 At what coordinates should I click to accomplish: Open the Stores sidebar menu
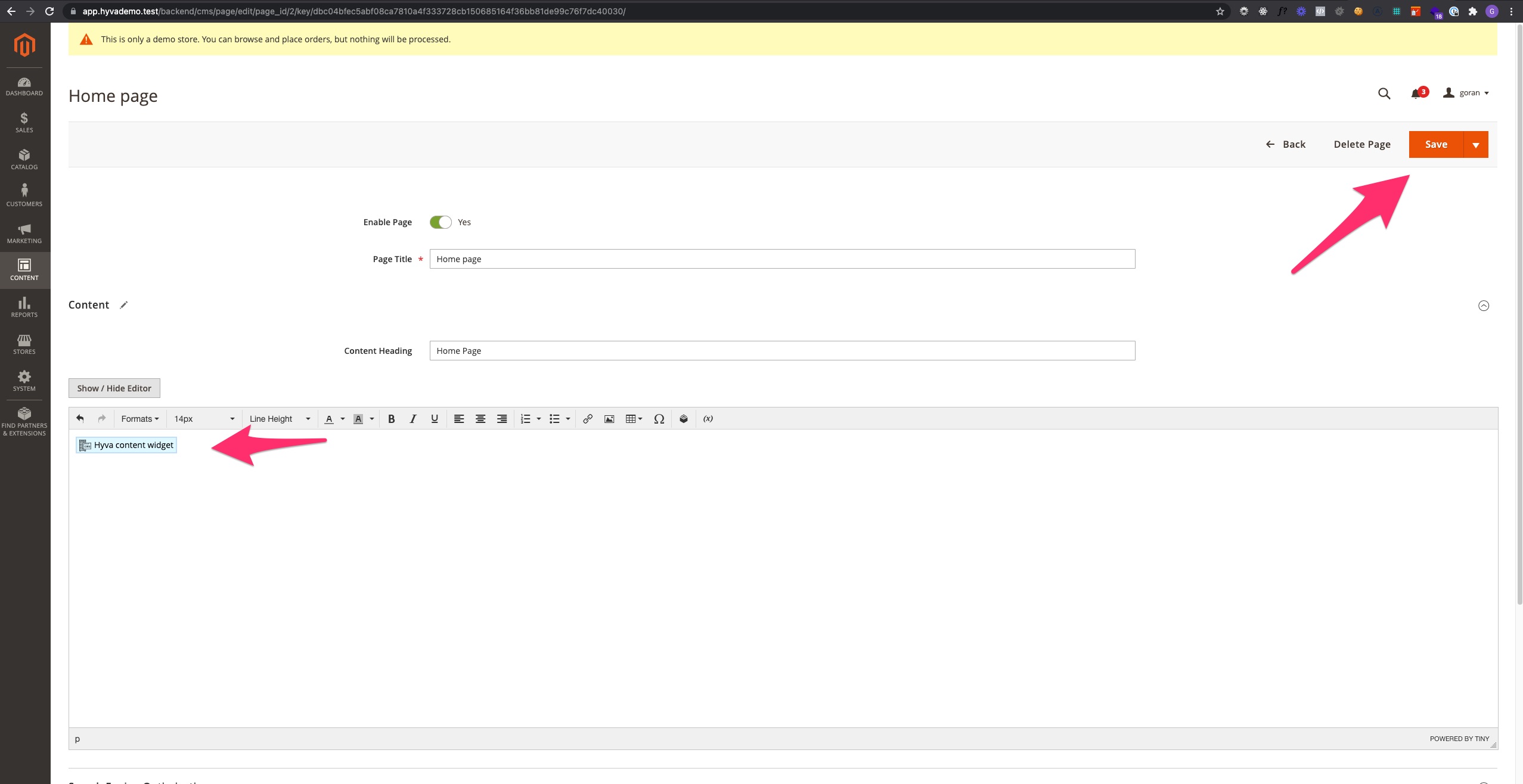[x=24, y=344]
